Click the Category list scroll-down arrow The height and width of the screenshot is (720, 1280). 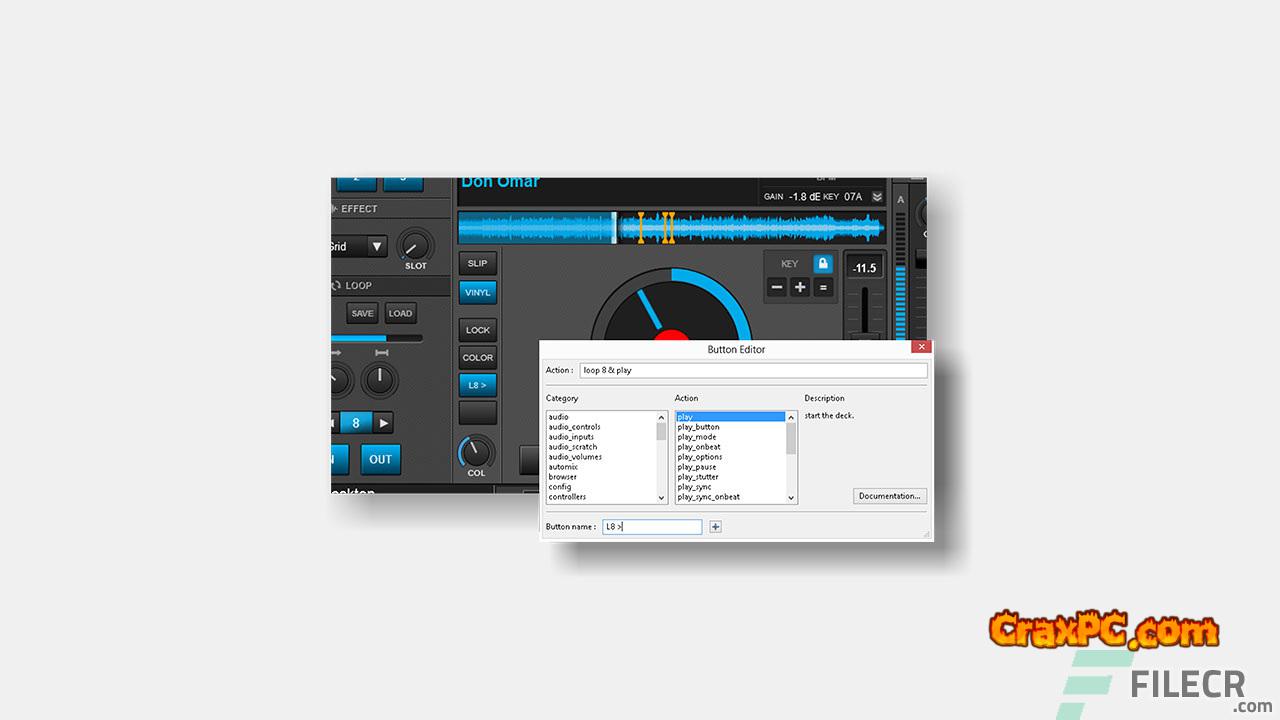(661, 497)
